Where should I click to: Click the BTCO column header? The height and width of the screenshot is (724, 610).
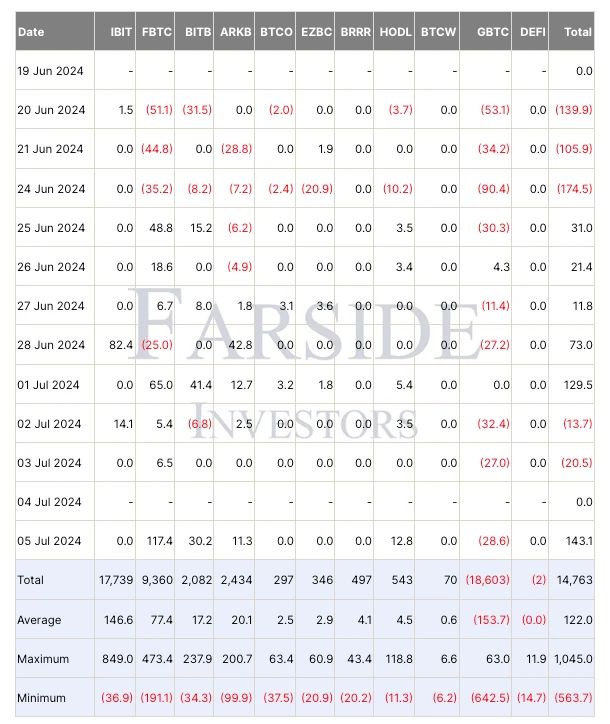[x=275, y=32]
